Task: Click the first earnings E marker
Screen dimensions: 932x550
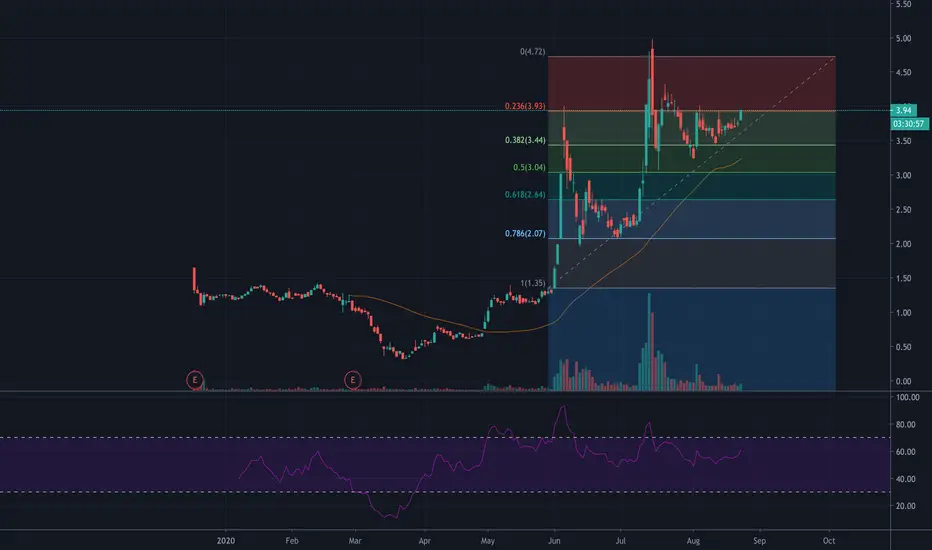Action: pyautogui.click(x=195, y=379)
